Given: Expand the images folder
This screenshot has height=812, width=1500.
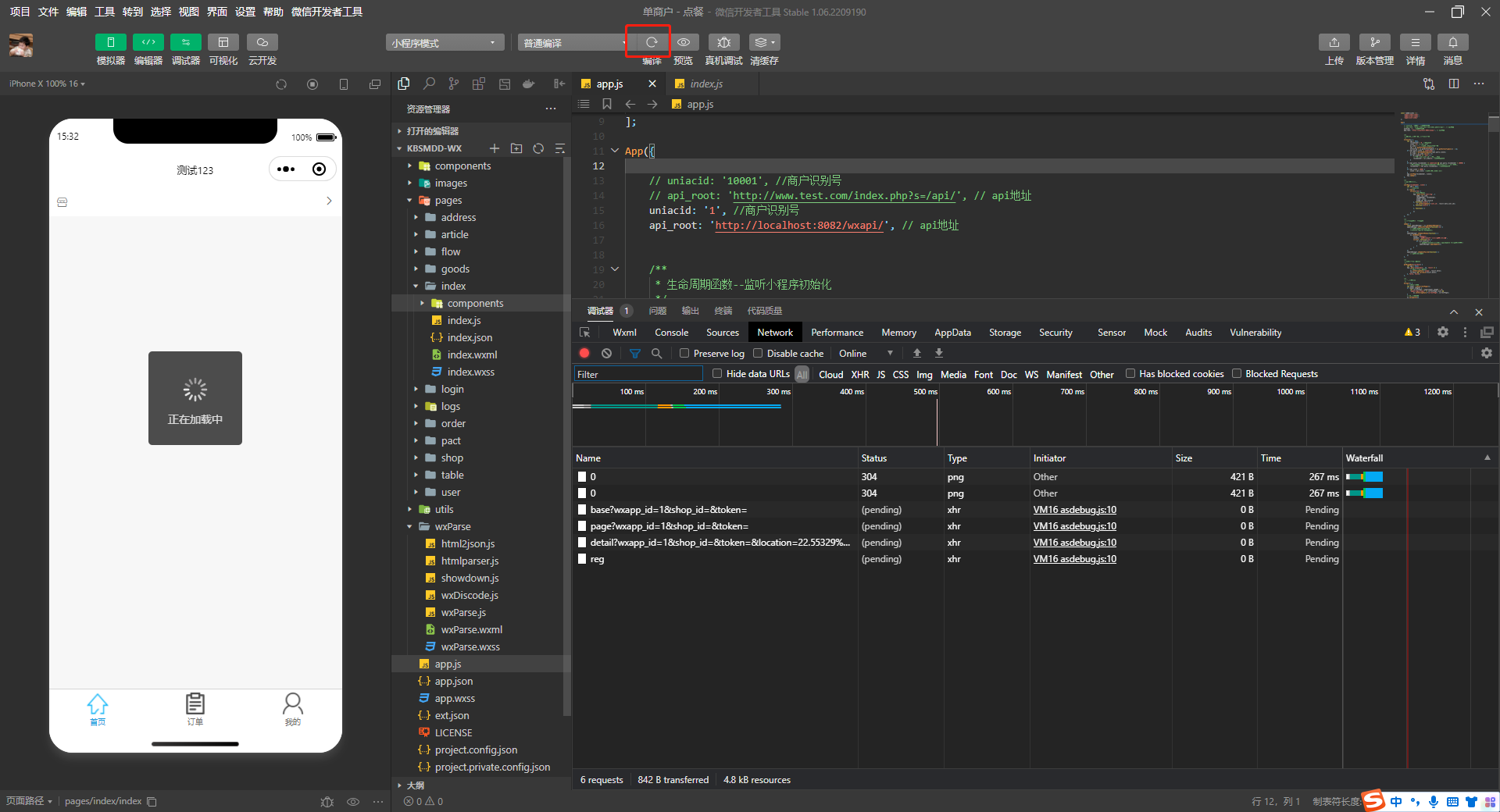Looking at the screenshot, I should point(451,183).
